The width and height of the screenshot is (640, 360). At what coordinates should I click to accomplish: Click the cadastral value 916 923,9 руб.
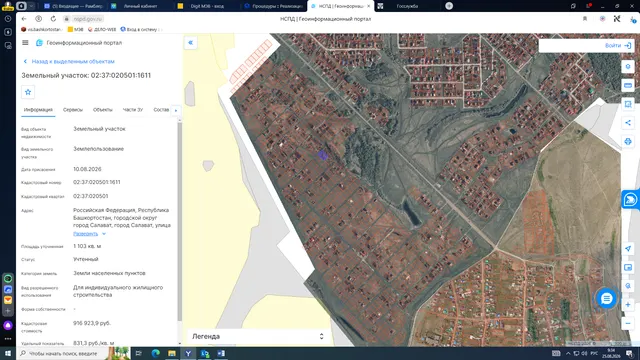tap(92, 323)
